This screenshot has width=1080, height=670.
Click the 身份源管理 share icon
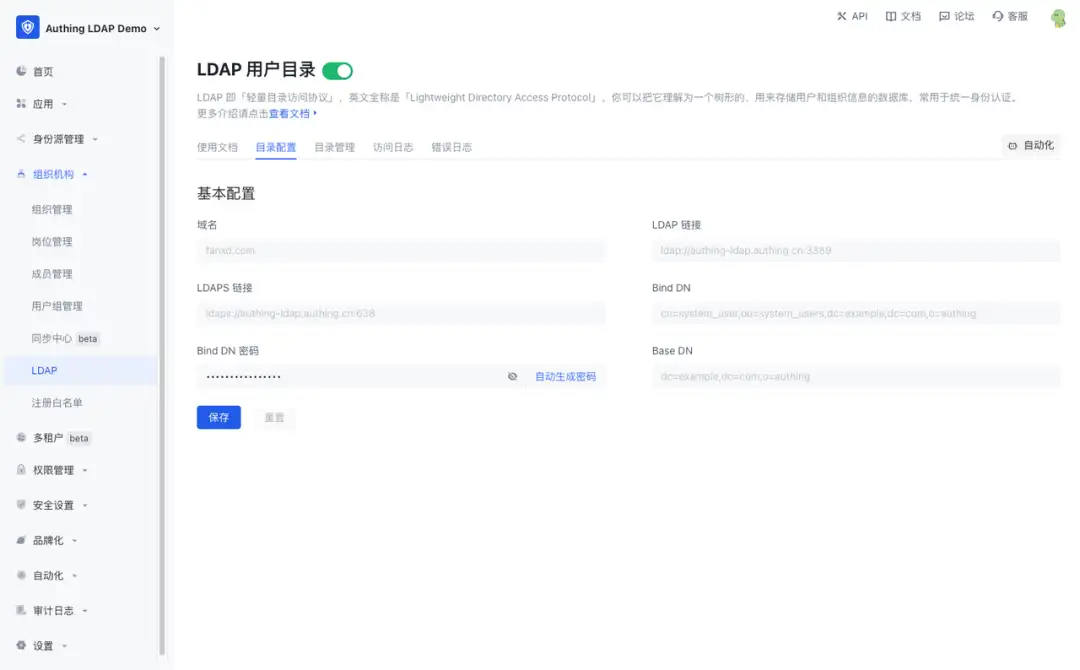[21, 138]
